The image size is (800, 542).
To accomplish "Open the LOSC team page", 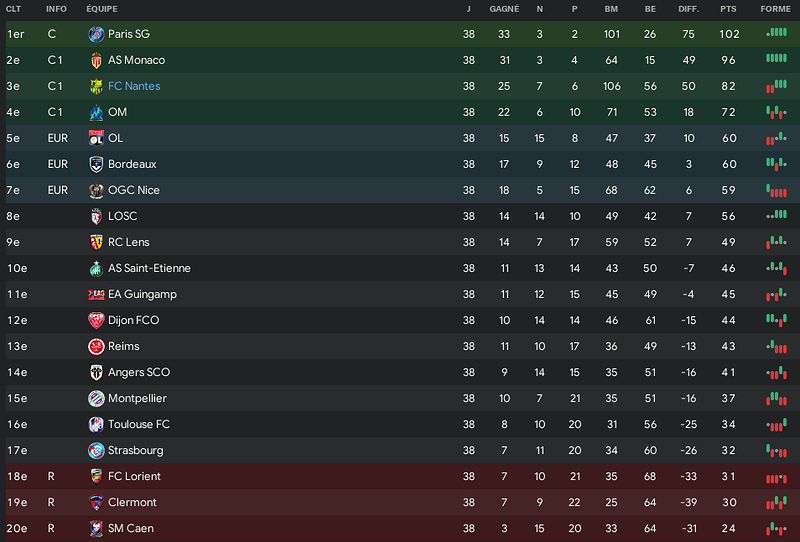I will pyautogui.click(x=122, y=216).
